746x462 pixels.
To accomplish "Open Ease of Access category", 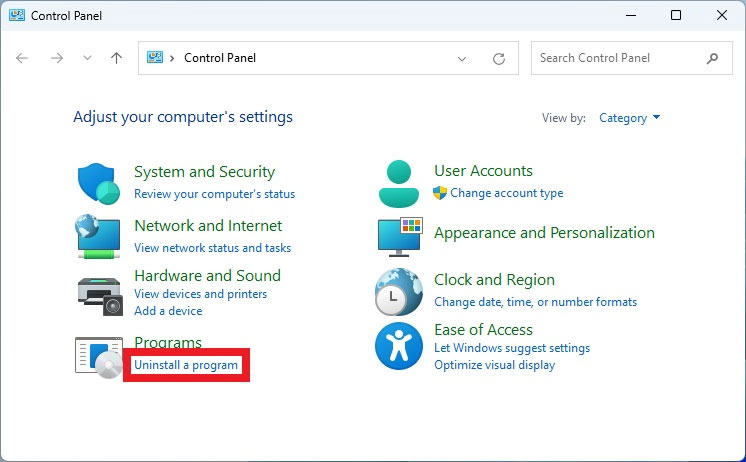I will click(483, 330).
